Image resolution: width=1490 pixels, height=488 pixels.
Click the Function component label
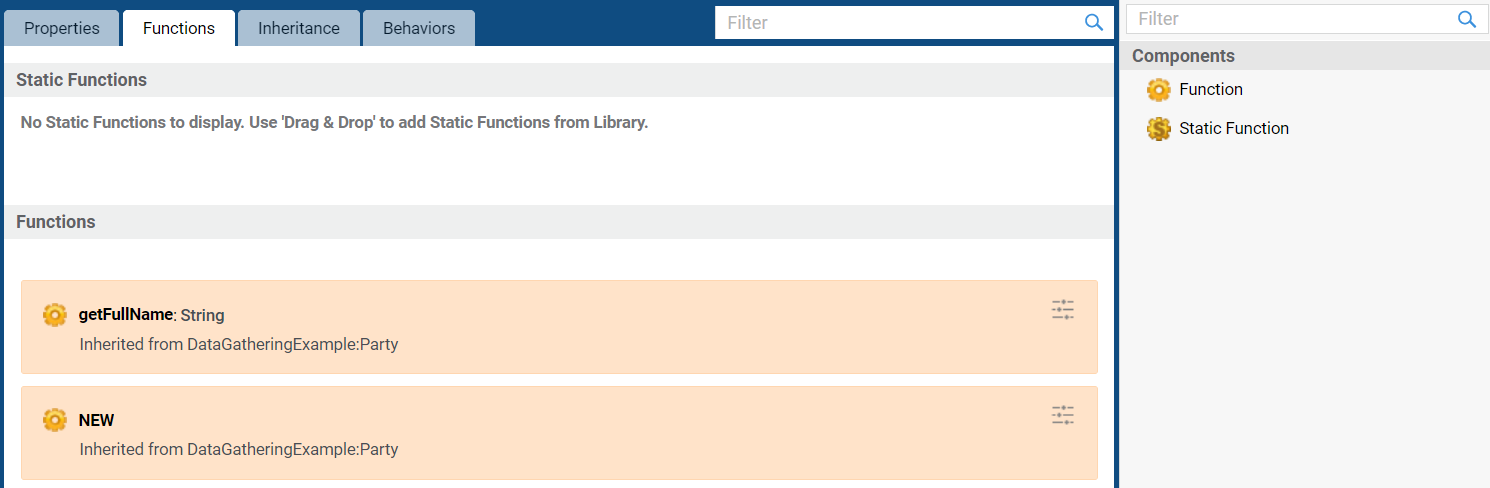pos(1211,89)
